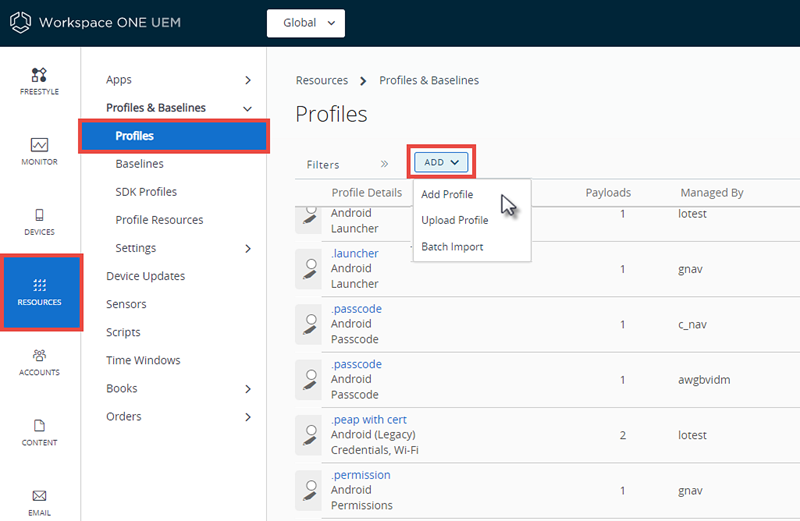The width and height of the screenshot is (800, 521).
Task: Open Time Windows in the navigation
Action: [143, 360]
